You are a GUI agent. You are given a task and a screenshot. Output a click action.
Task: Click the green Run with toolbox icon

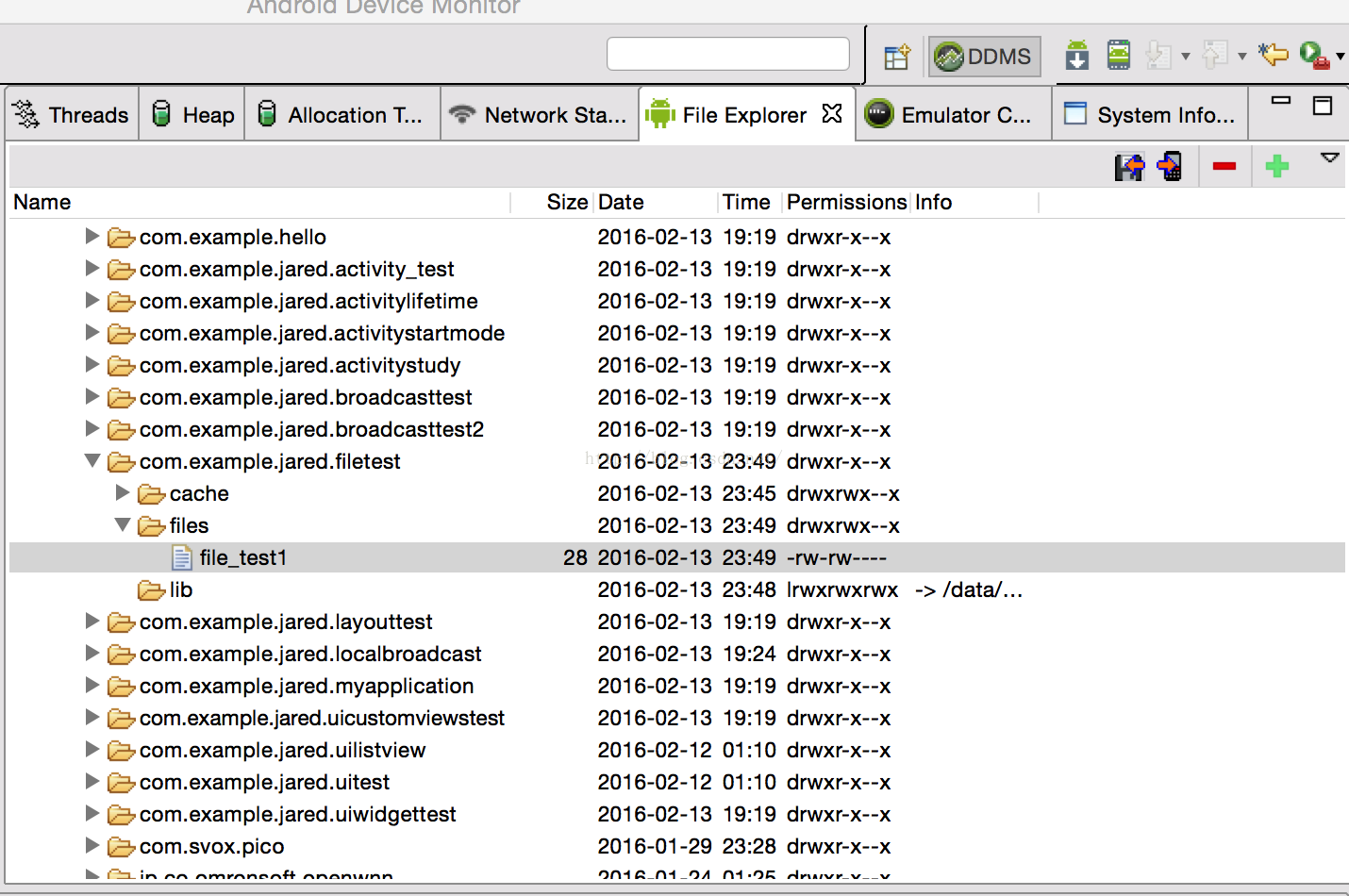tap(1314, 56)
